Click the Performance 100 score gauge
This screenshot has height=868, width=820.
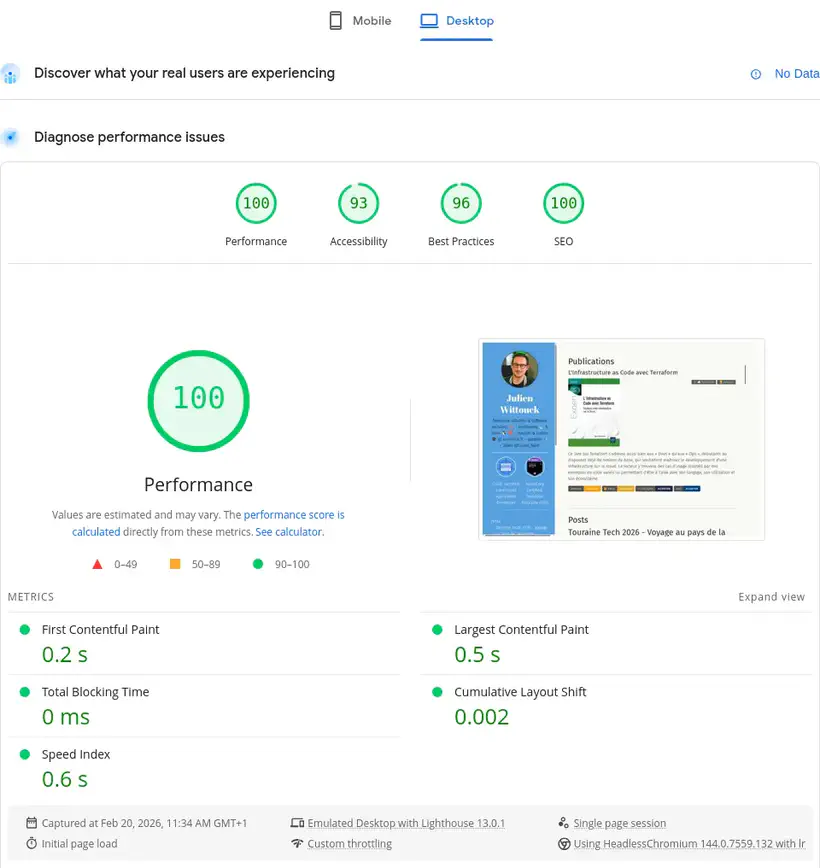(198, 400)
